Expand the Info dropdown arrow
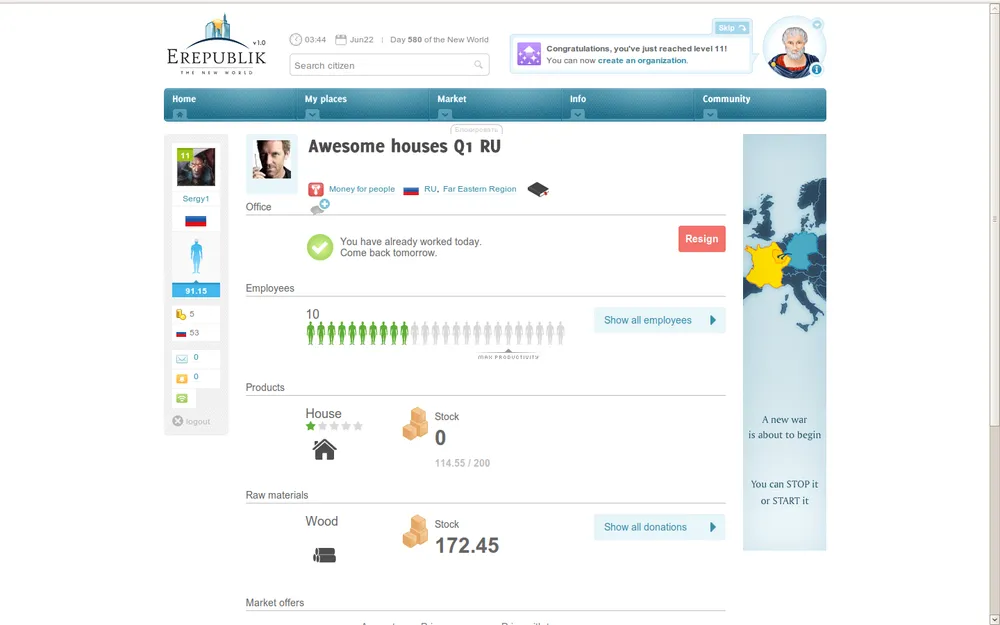 577,114
